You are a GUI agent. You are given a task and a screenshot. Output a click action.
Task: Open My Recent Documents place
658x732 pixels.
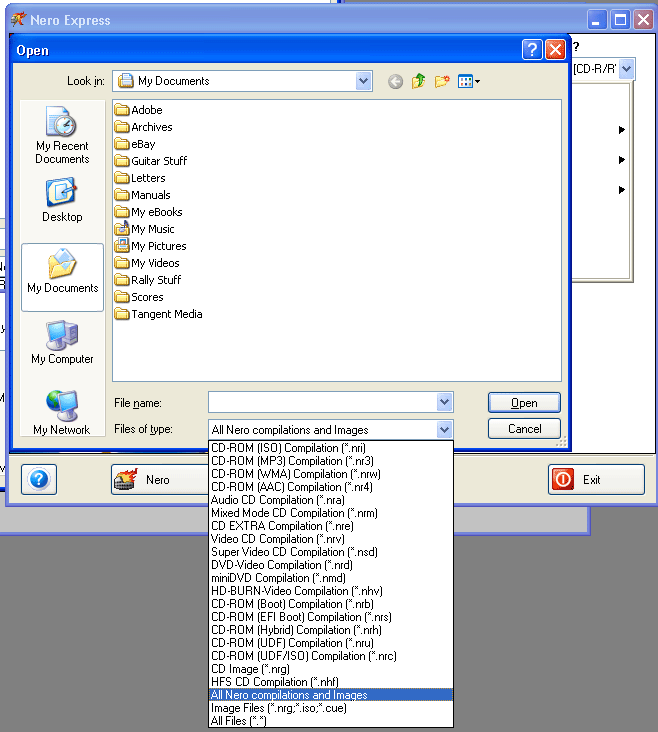click(x=62, y=135)
